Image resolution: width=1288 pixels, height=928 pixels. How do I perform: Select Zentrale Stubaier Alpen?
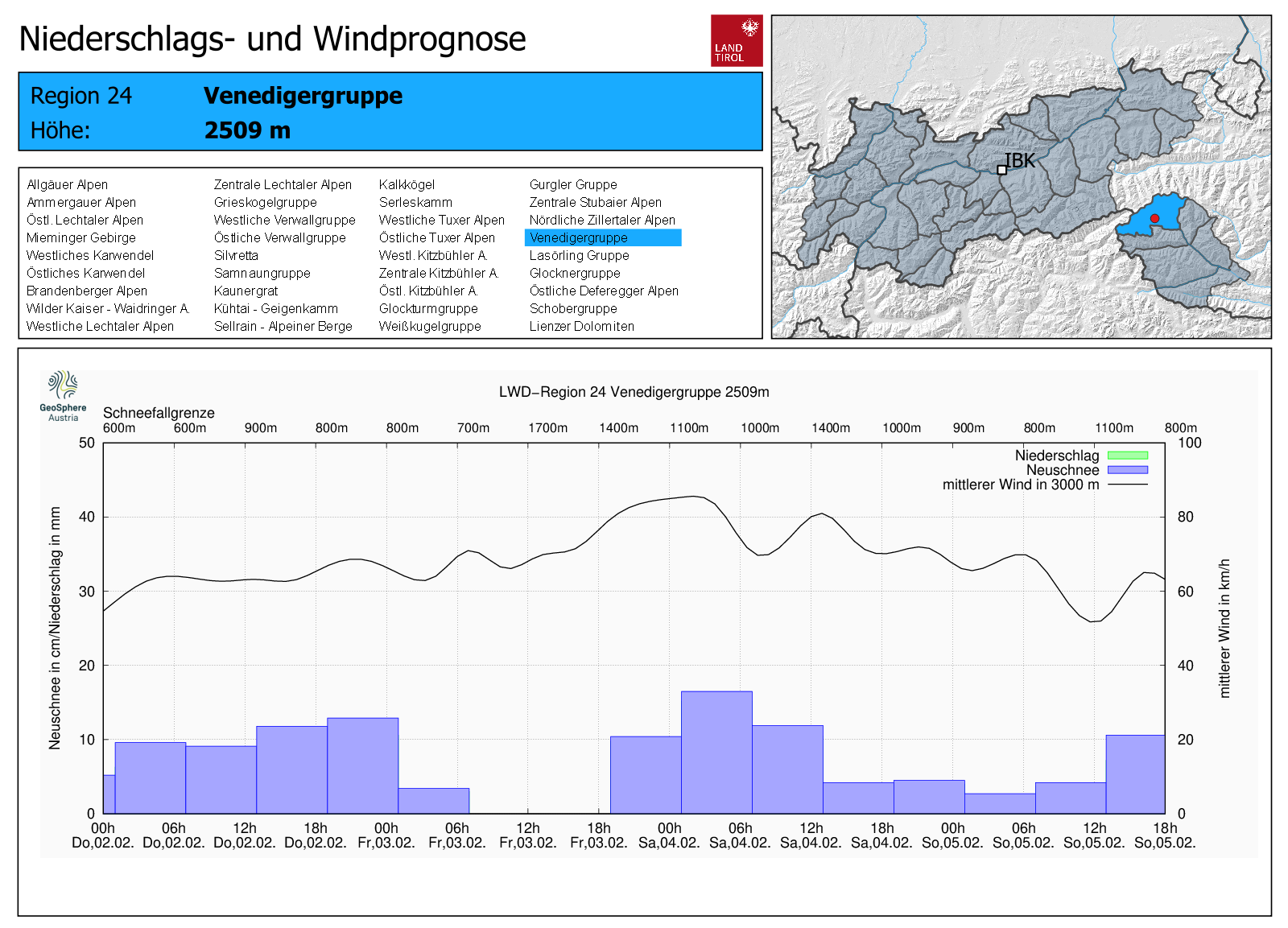(595, 202)
